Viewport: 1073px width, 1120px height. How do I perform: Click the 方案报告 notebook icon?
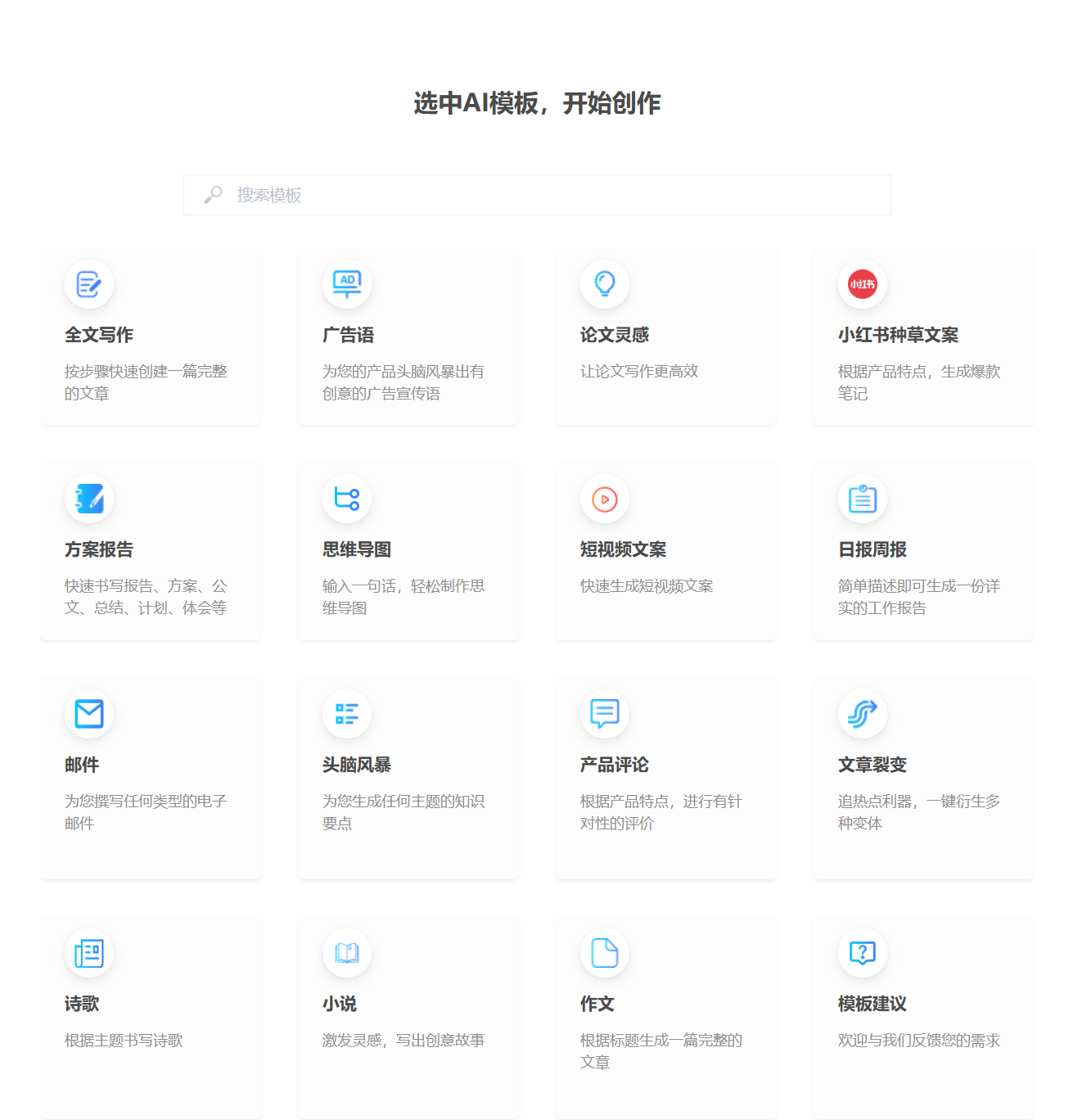[x=88, y=499]
